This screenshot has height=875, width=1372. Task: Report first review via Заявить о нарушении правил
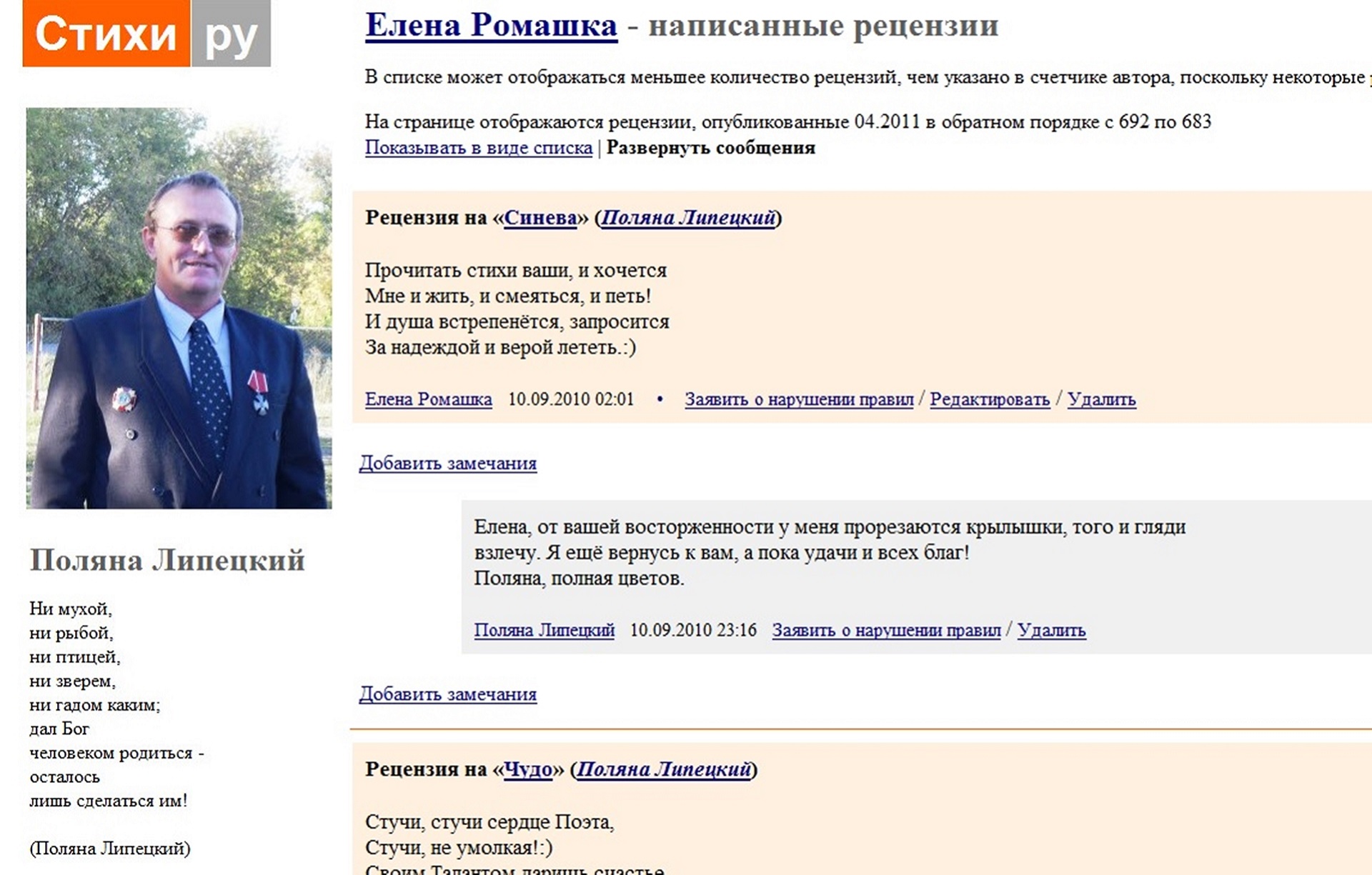(799, 399)
